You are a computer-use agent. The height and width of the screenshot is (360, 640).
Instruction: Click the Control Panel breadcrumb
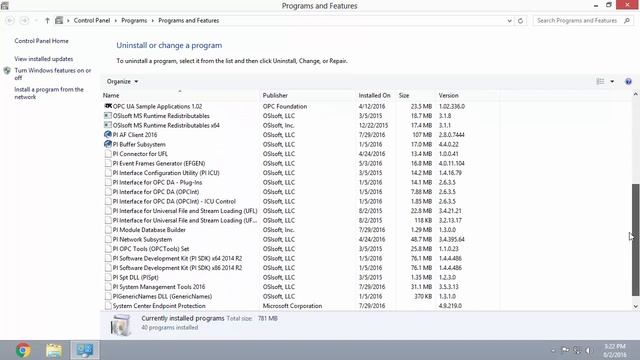coord(92,20)
